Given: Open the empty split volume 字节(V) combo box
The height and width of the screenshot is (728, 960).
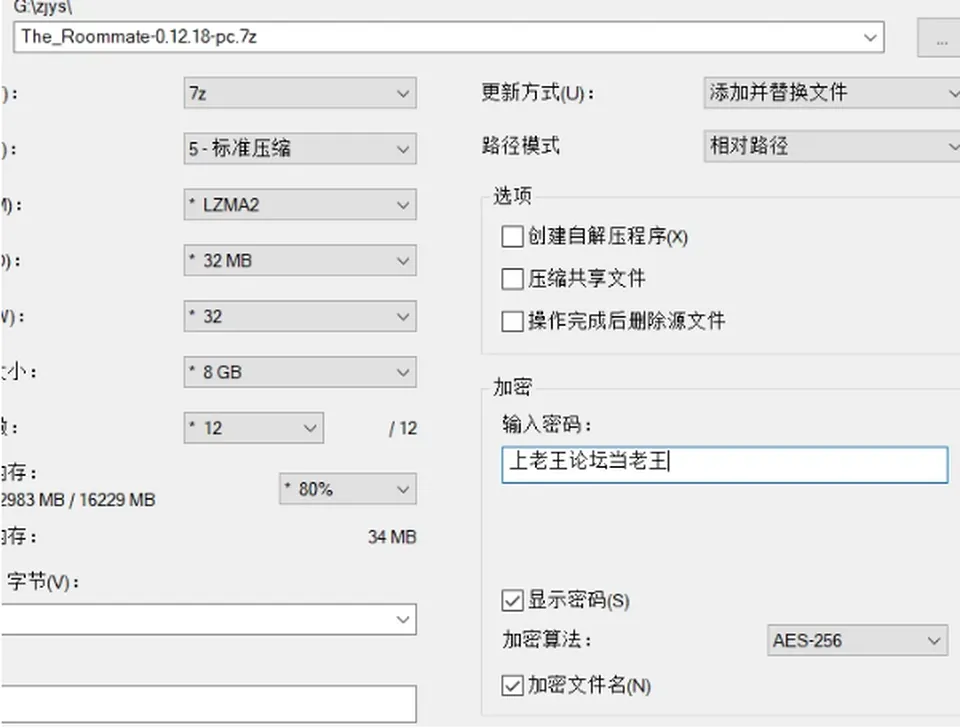Looking at the screenshot, I should click(x=208, y=620).
